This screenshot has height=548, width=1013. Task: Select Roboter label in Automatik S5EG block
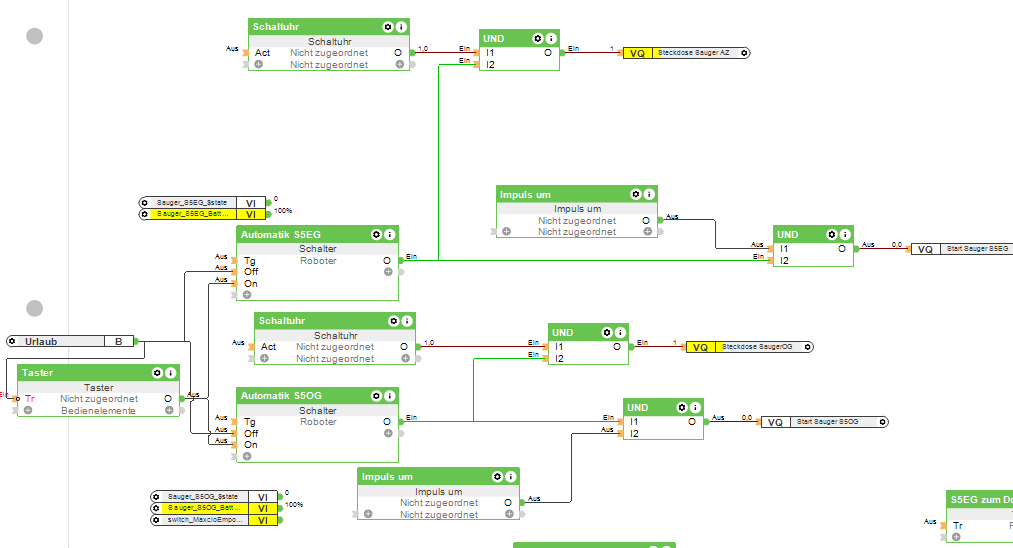click(x=318, y=260)
